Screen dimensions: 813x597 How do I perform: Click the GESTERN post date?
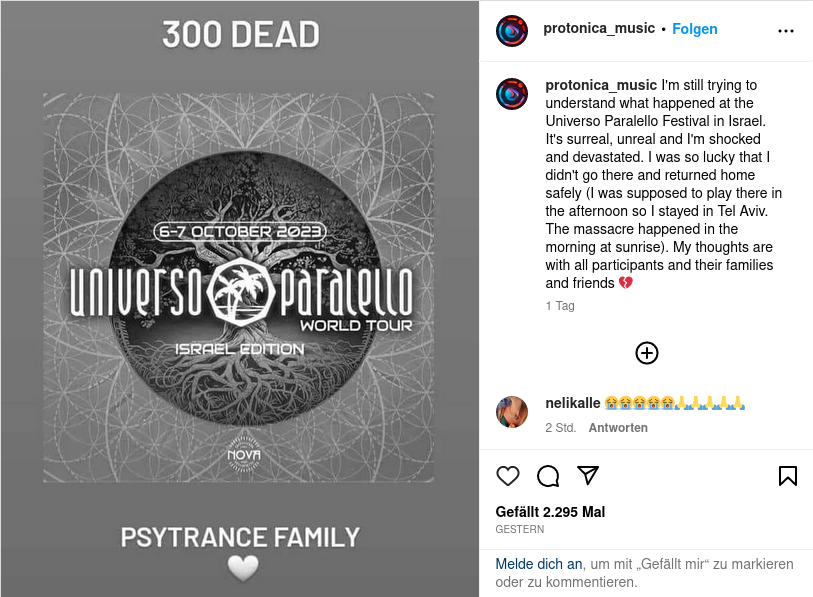tap(520, 529)
